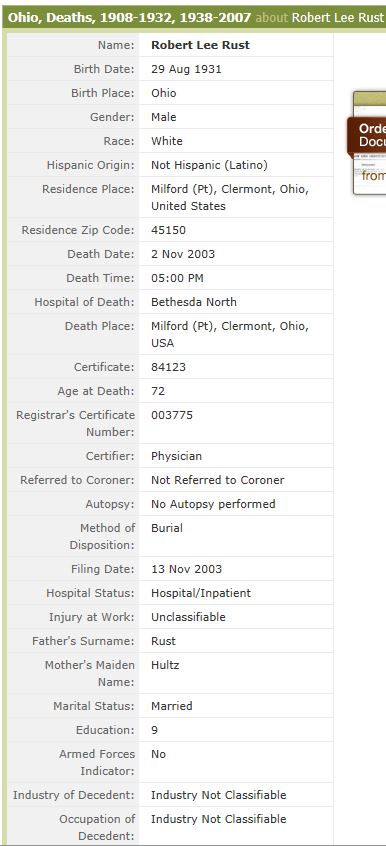Click the Method of Disposition Burial value

click(x=167, y=528)
